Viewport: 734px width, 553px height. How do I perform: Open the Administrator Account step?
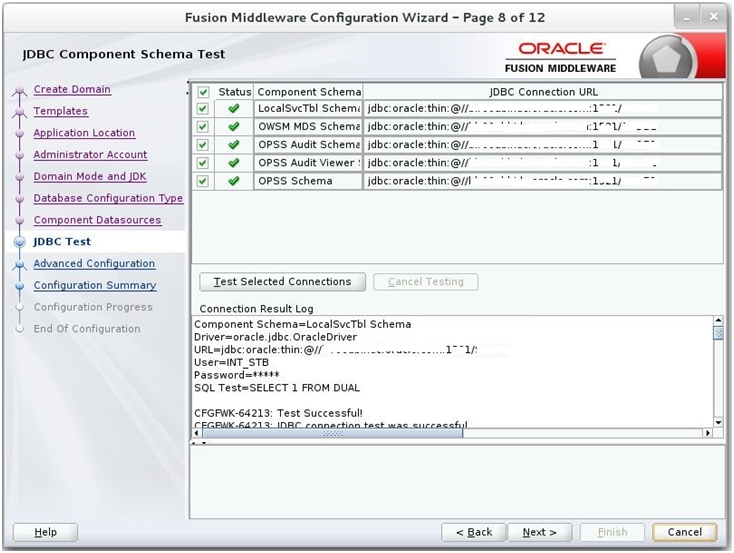pos(90,155)
